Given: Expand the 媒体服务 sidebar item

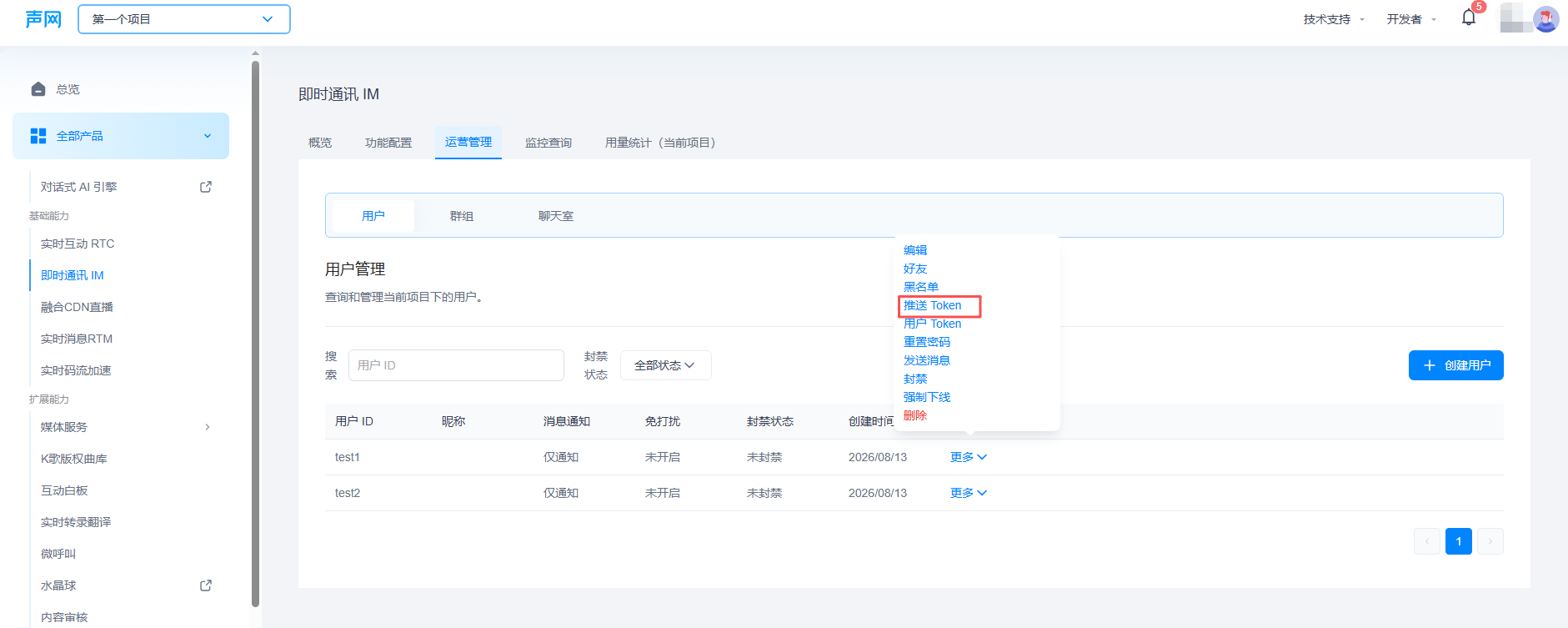Looking at the screenshot, I should pos(125,427).
